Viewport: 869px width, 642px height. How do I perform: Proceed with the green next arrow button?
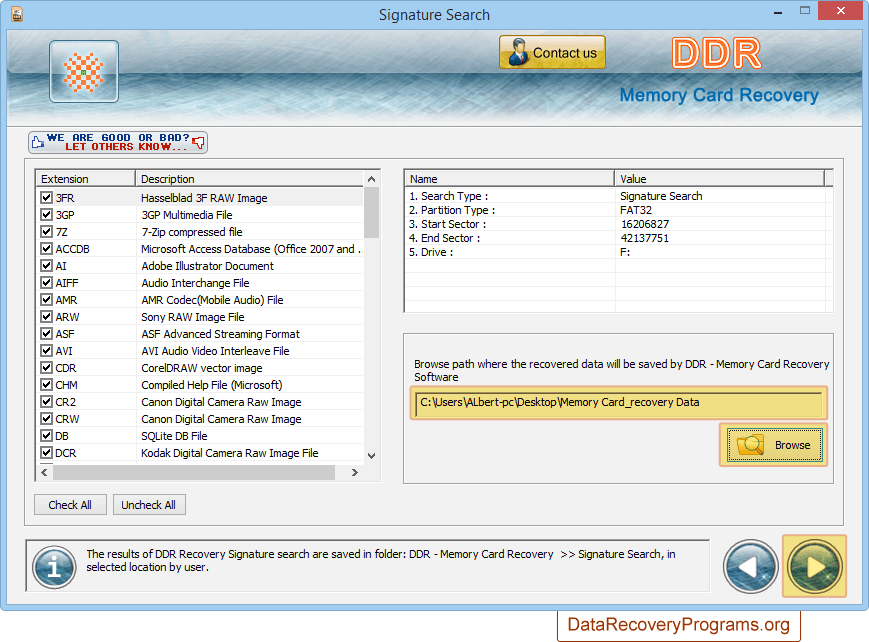coord(814,567)
